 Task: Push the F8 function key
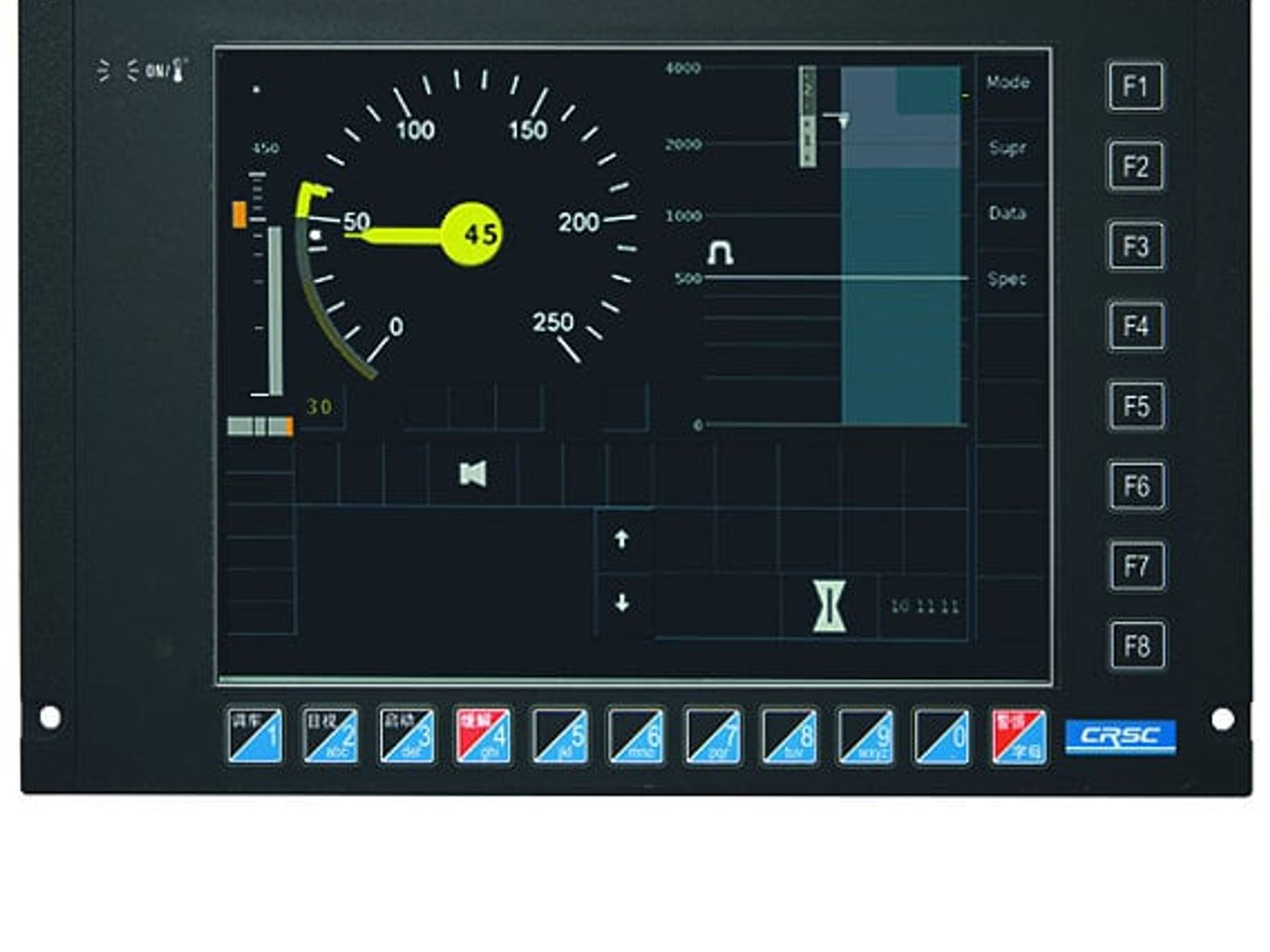(1138, 646)
